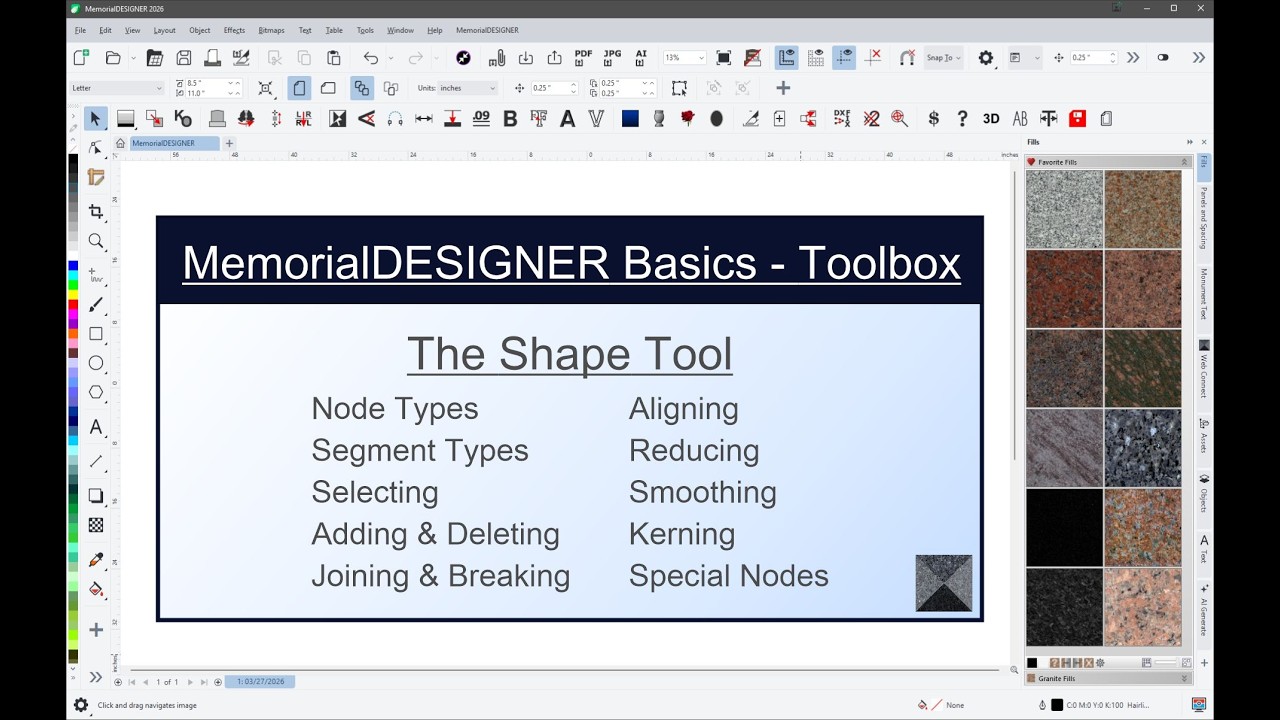The height and width of the screenshot is (720, 1280).
Task: Select the Crop tool in the toolbox
Action: point(96,211)
